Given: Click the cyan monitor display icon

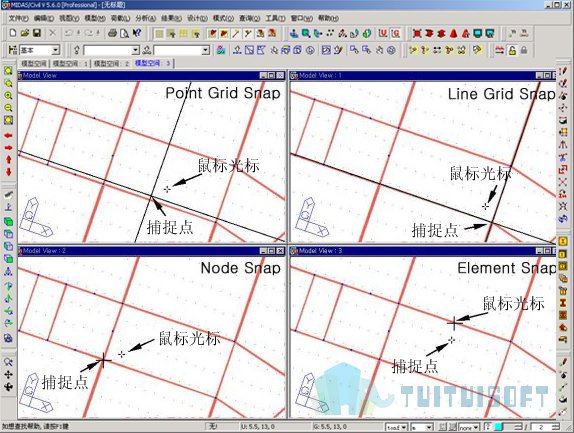Looking at the screenshot, I should tap(478, 34).
